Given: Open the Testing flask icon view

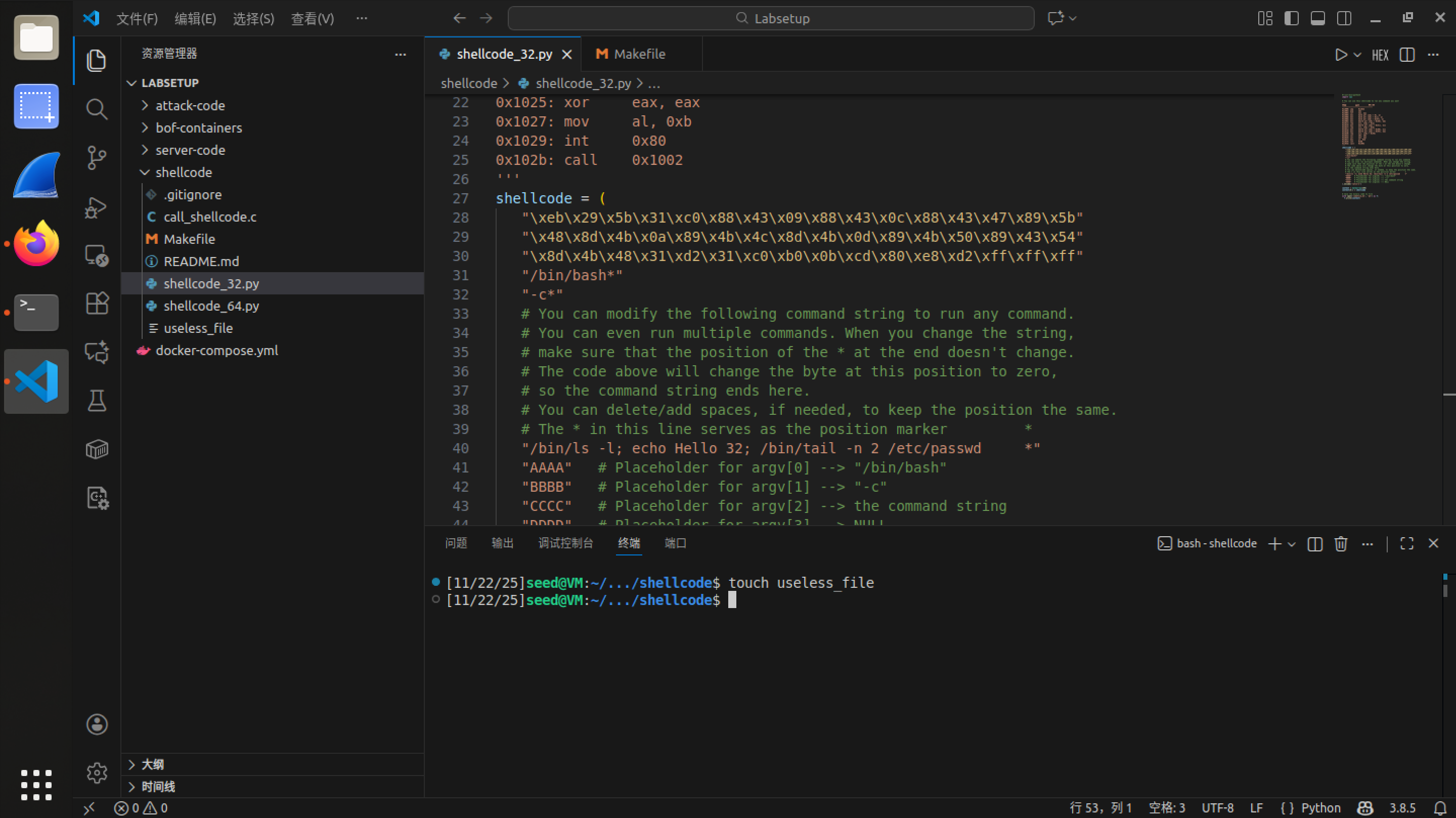Looking at the screenshot, I should click(97, 400).
